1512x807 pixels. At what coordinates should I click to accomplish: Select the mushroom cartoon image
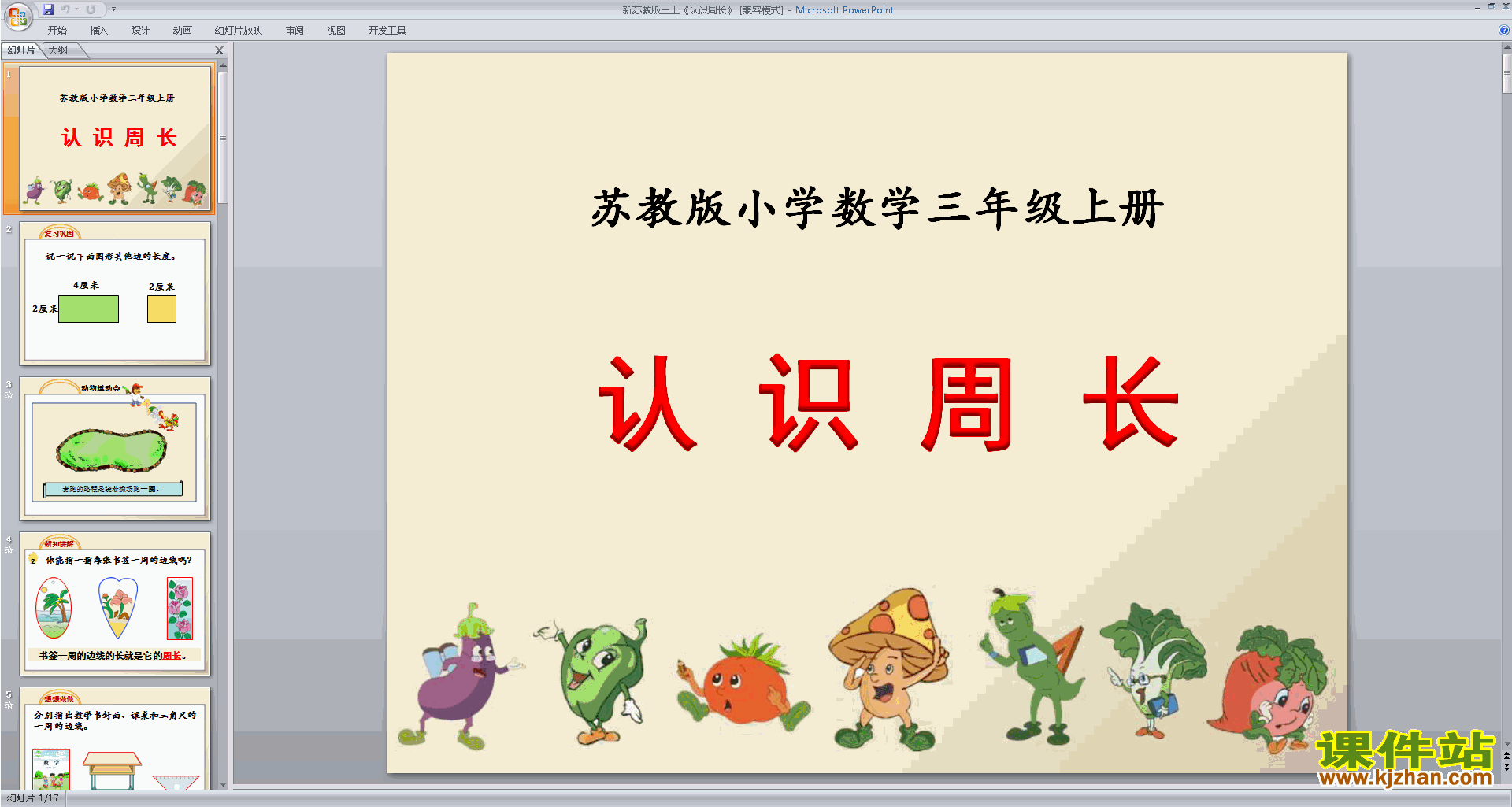(x=890, y=669)
